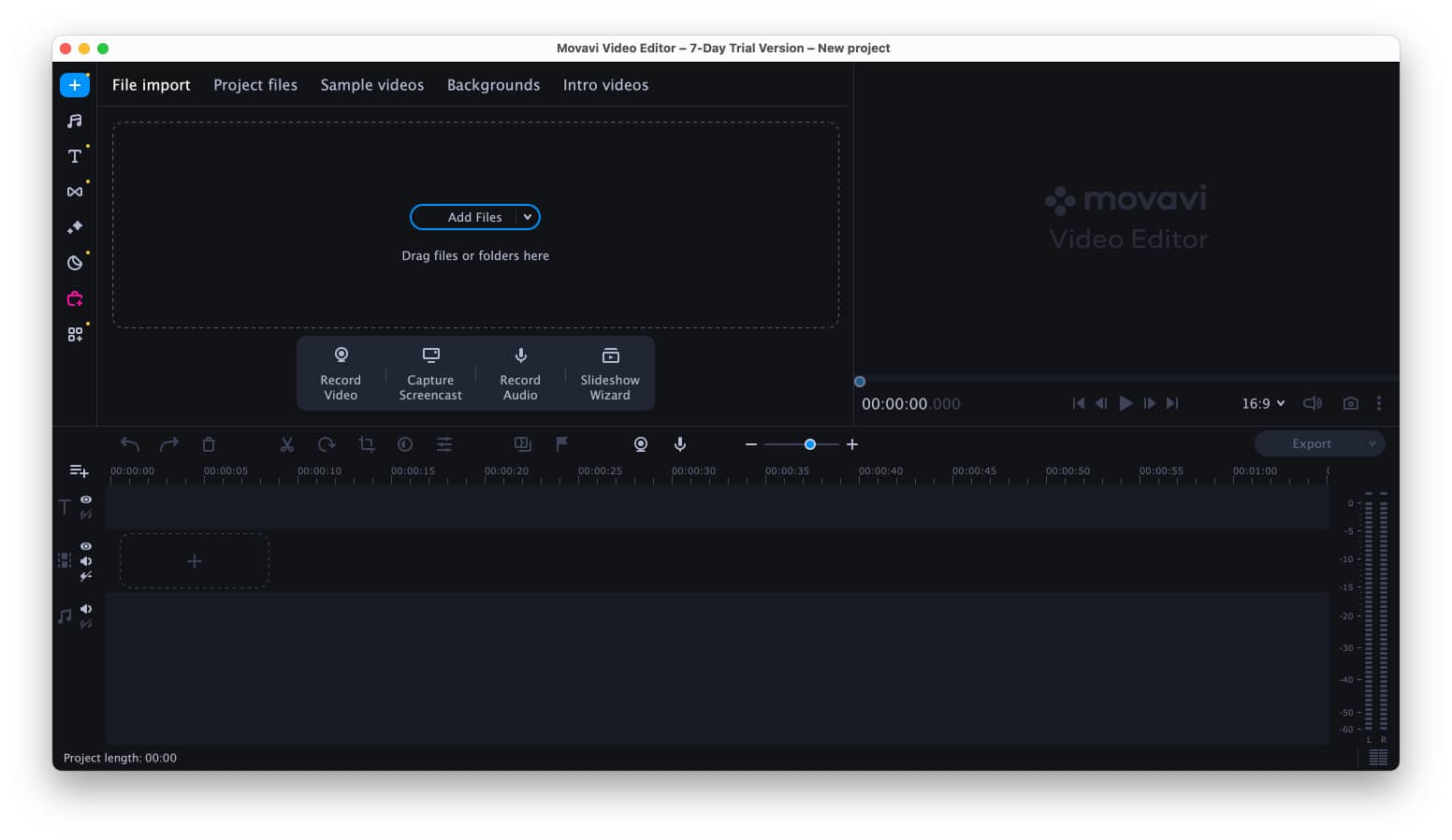
Task: Open the Sample videos tab
Action: tap(372, 85)
